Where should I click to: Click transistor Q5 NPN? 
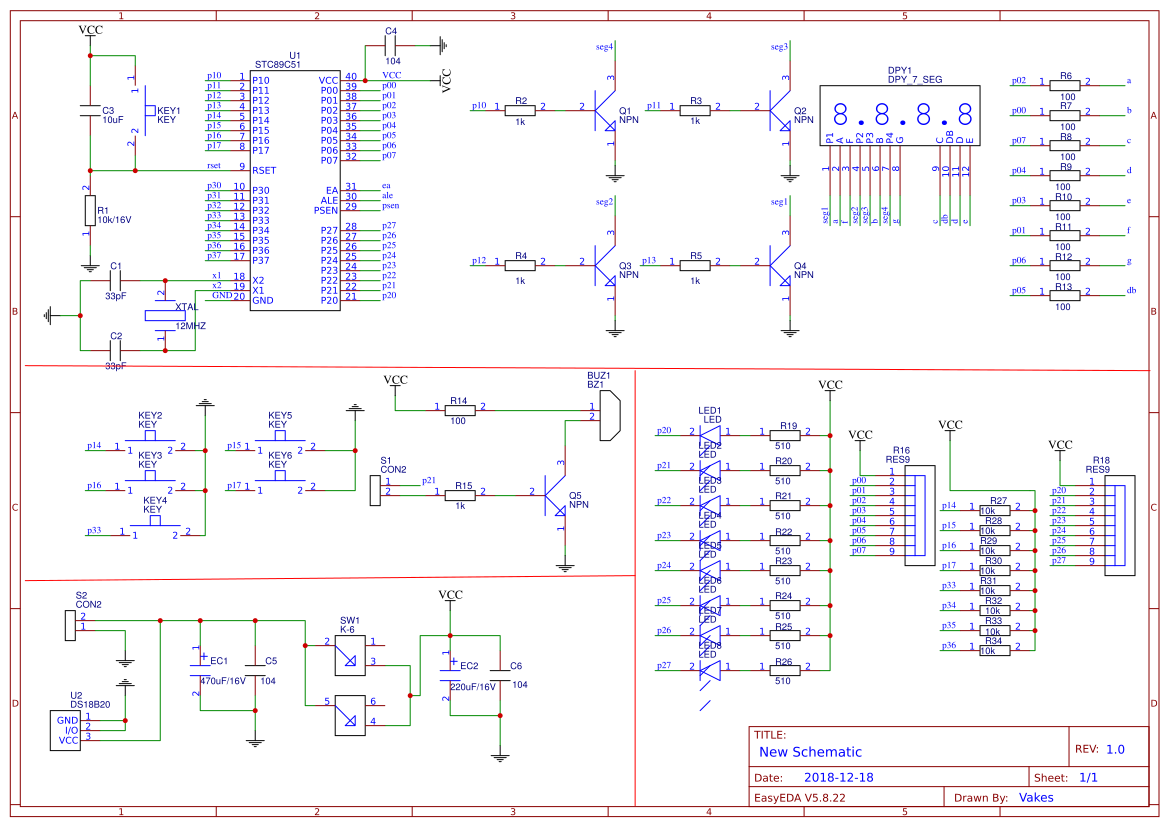tap(555, 495)
